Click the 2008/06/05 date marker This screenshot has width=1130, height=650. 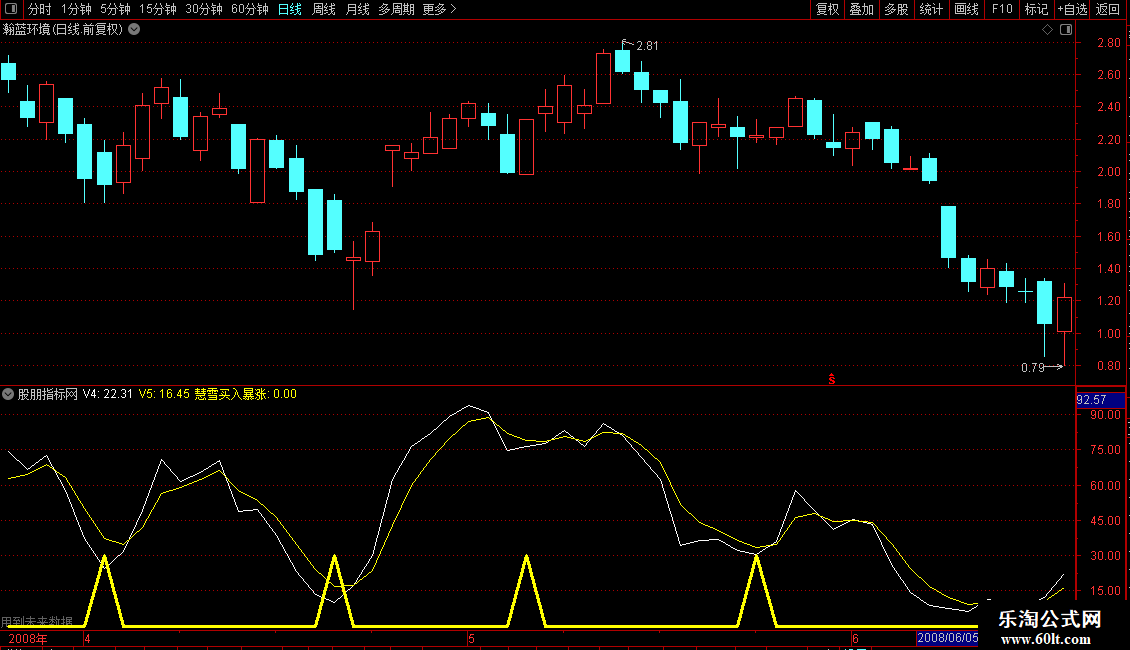pyautogui.click(x=948, y=638)
